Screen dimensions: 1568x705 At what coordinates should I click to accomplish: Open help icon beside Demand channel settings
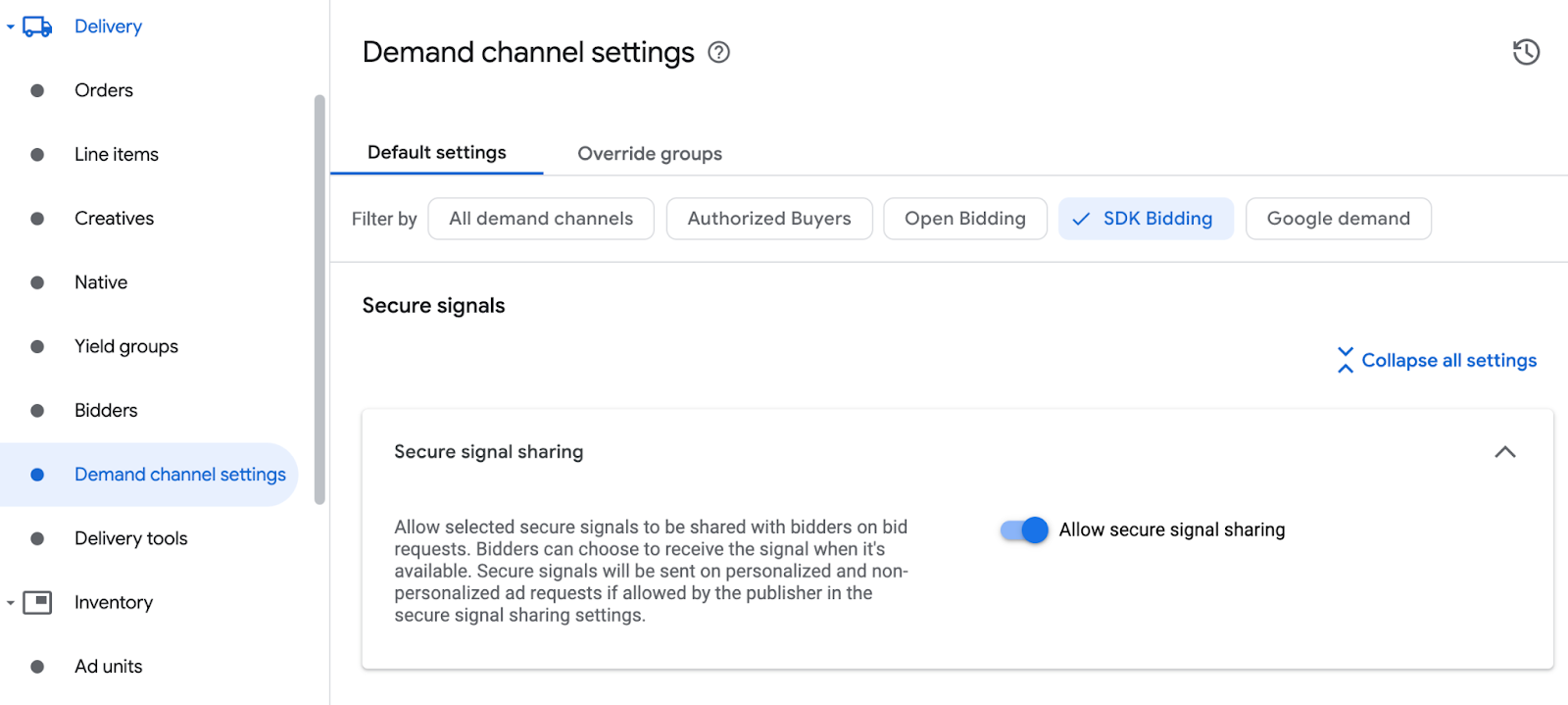click(719, 53)
